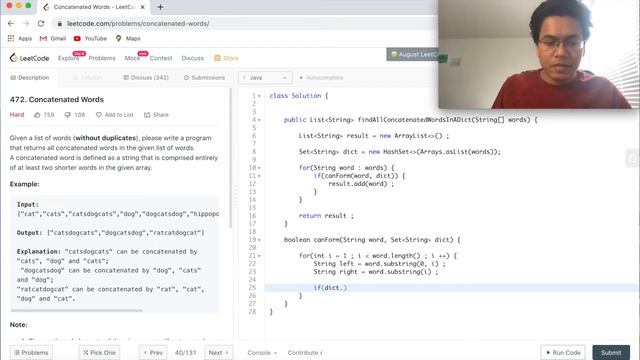Image resolution: width=640 pixels, height=360 pixels.
Task: Collapse the code fold arrow on line 10
Action: point(259,168)
